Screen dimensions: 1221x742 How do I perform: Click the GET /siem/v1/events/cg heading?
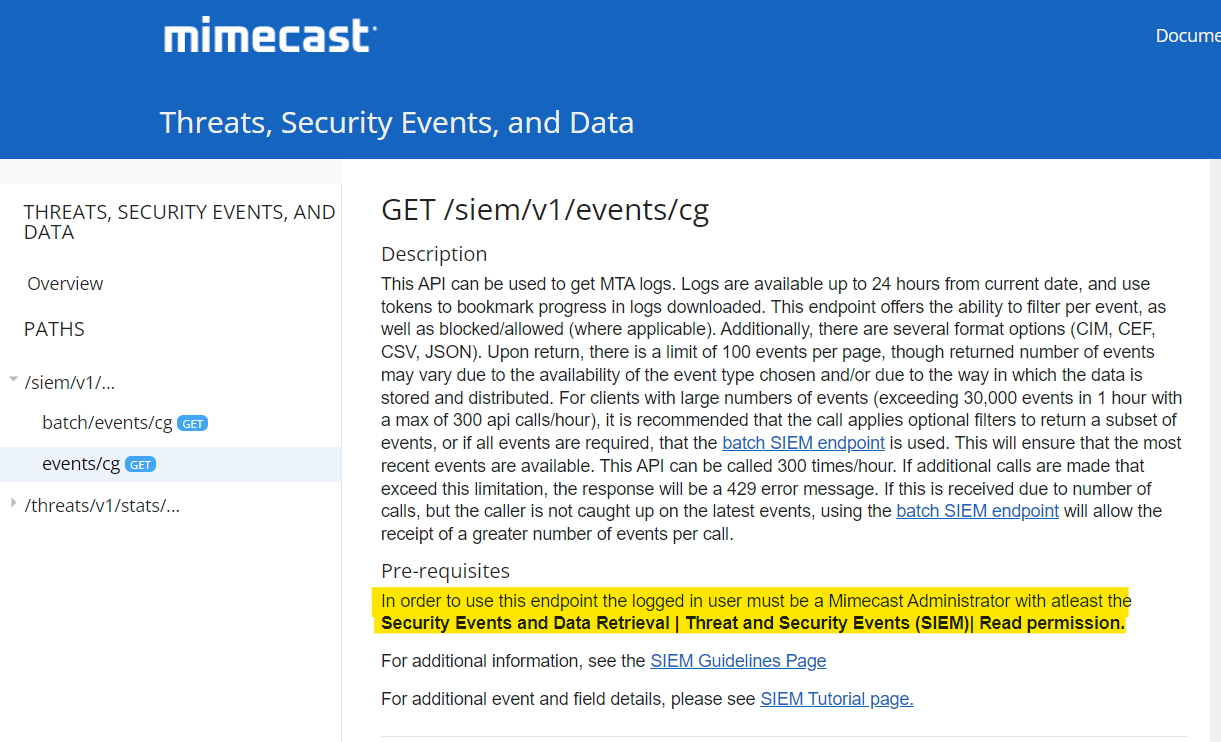point(545,210)
